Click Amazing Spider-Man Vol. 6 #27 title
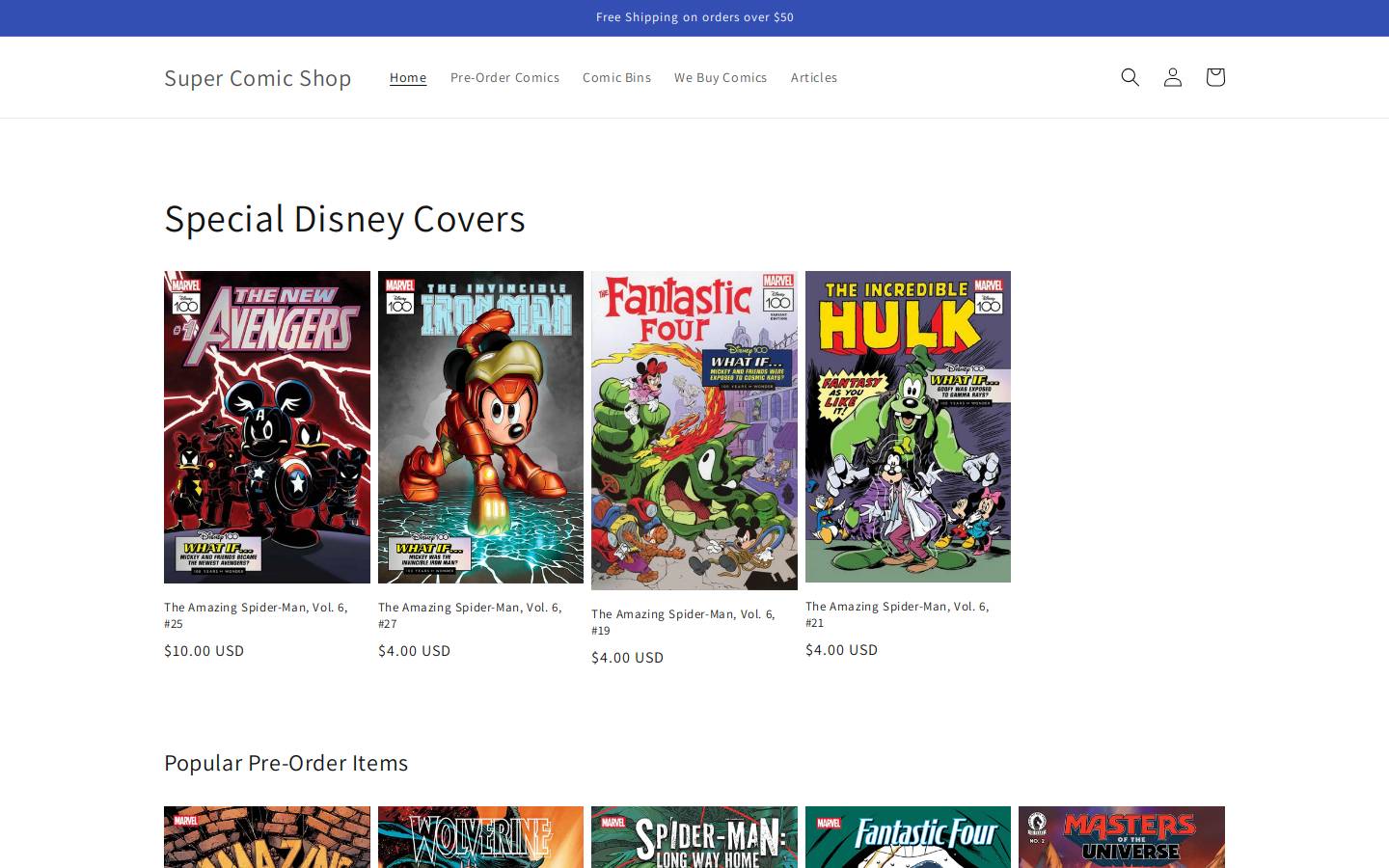Viewport: 1389px width, 868px height. pos(470,615)
